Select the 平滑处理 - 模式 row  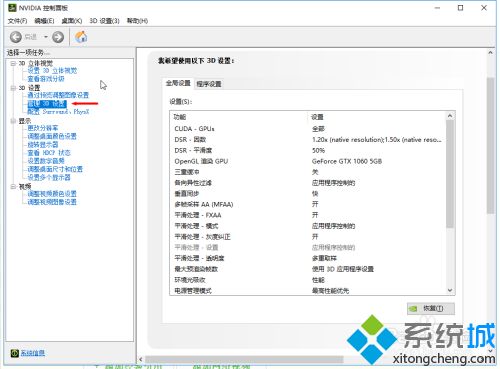coord(308,226)
